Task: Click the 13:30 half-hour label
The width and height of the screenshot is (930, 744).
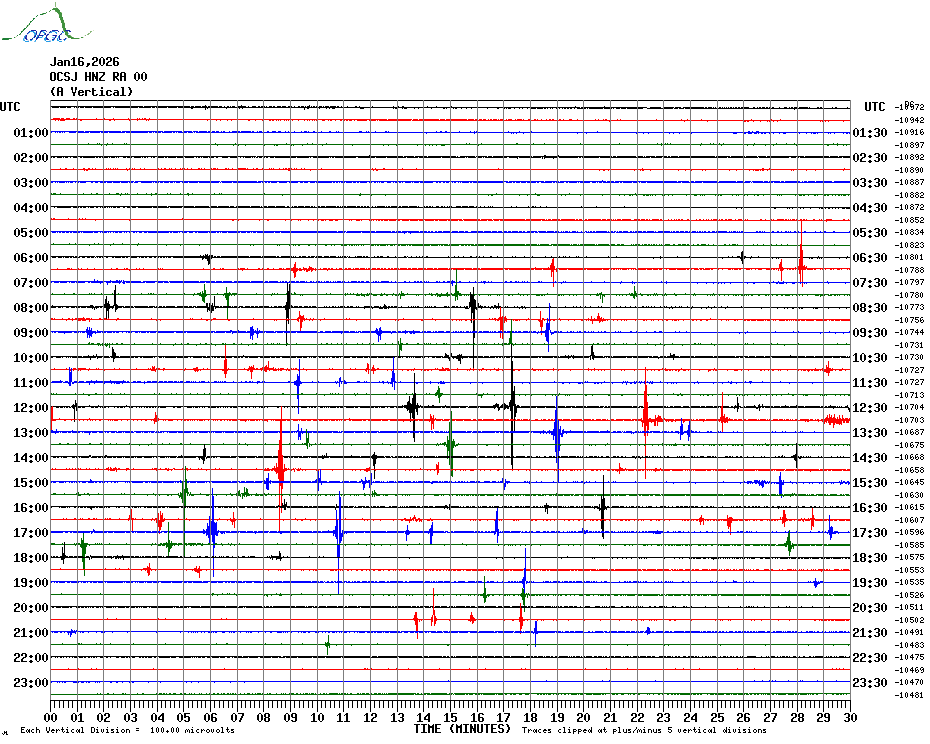Action: (870, 433)
